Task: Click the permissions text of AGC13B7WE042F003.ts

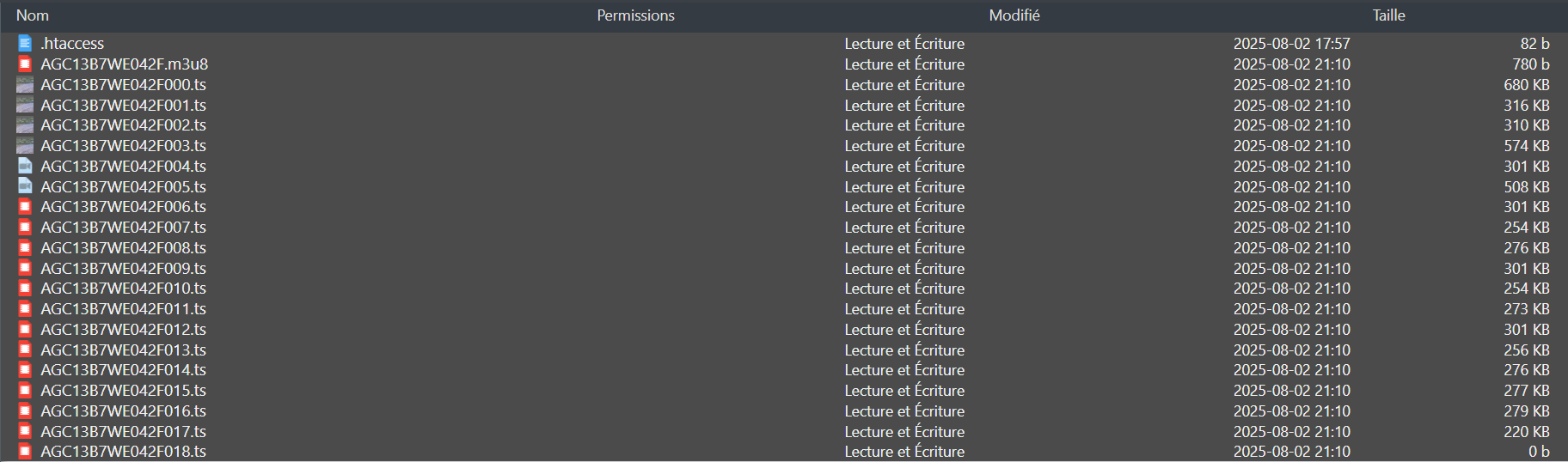Action: click(x=904, y=146)
